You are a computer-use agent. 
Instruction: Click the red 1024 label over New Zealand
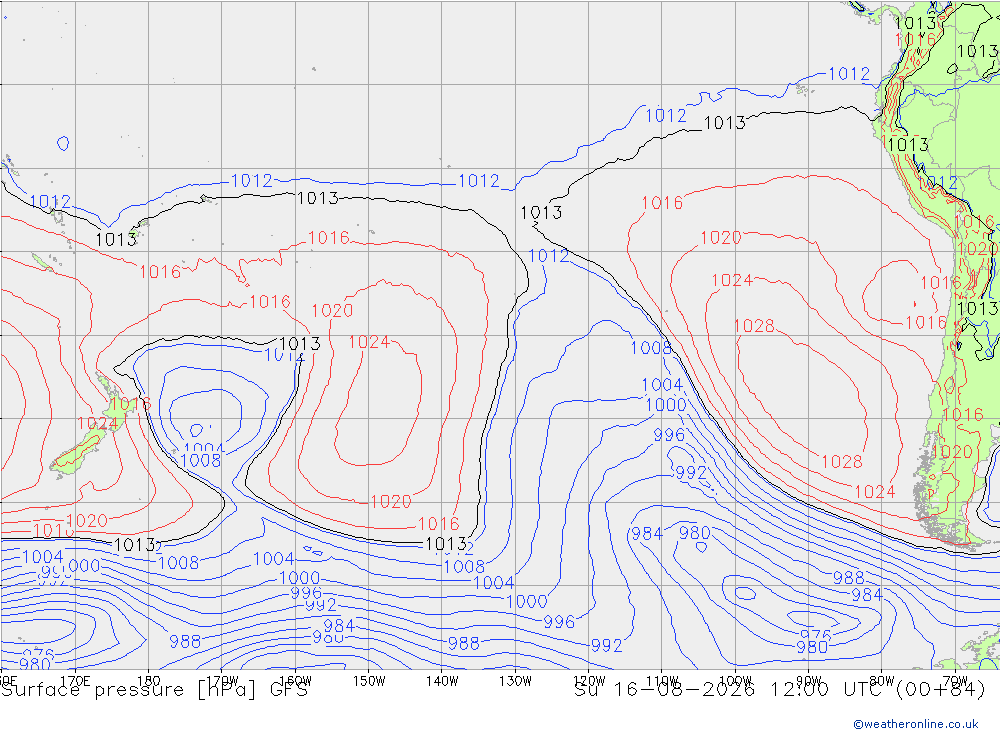point(97,423)
